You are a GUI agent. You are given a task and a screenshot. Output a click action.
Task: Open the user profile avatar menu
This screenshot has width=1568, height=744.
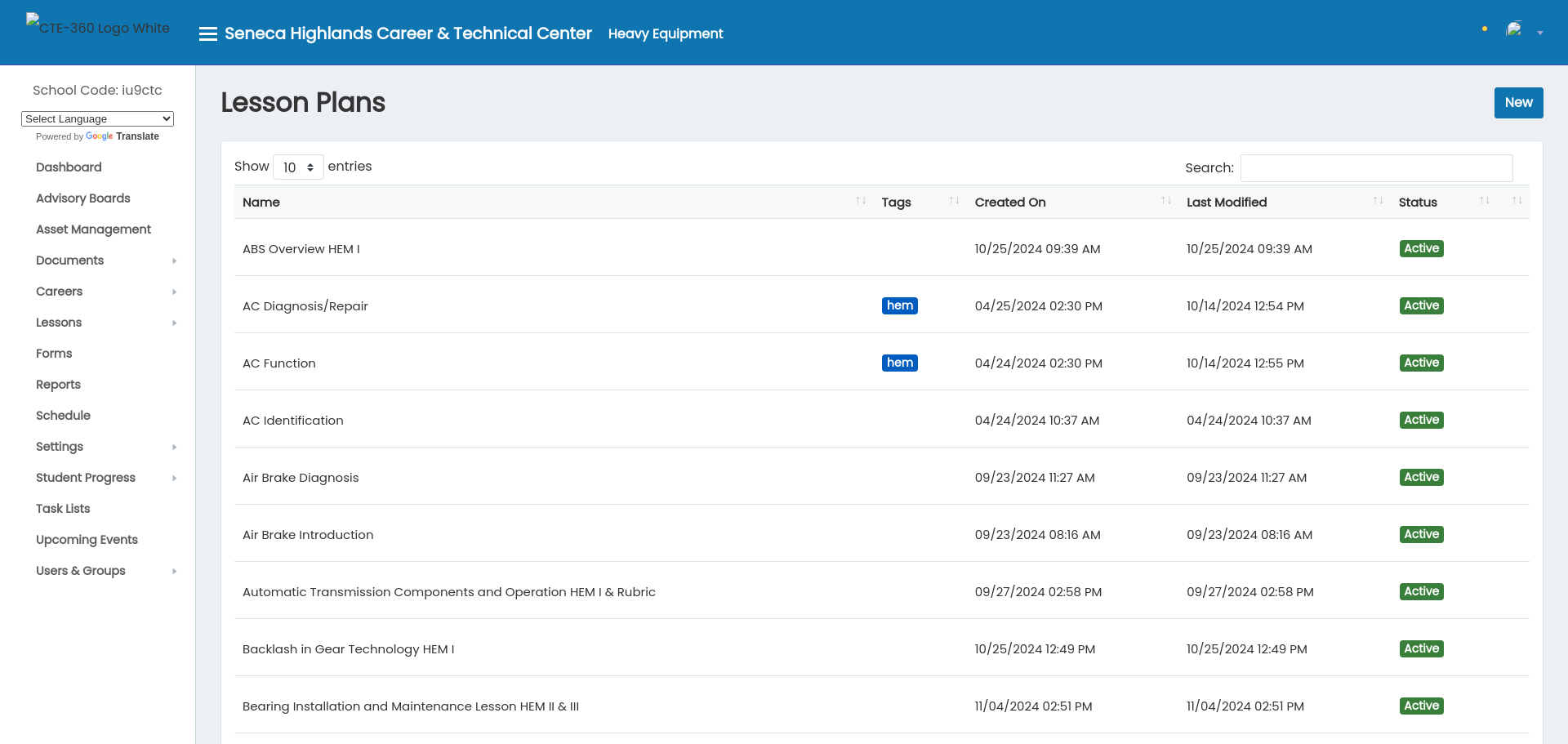1515,30
